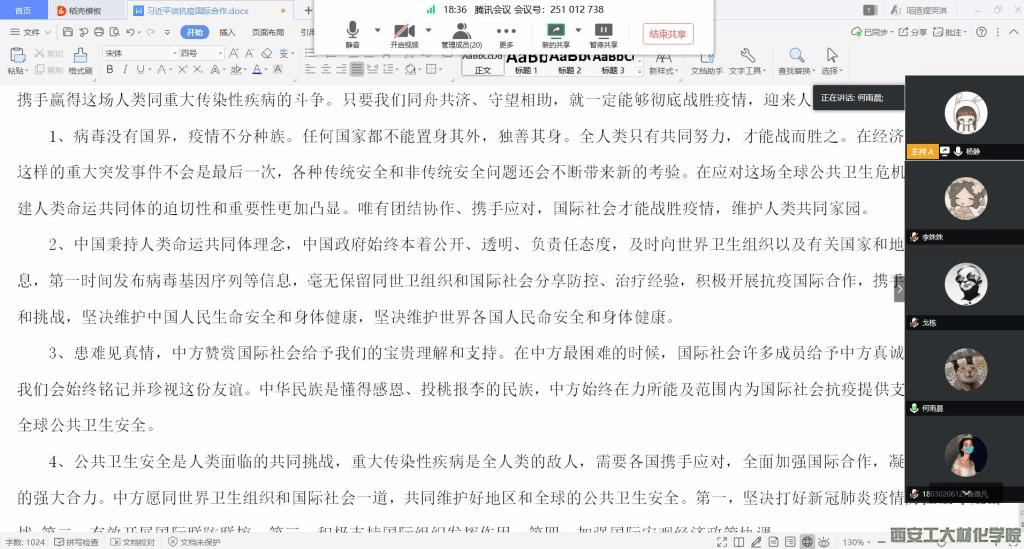Viewport: 1024px width, 549px height.
Task: Select the 格式刷 format painter tool
Action: pyautogui.click(x=80, y=61)
